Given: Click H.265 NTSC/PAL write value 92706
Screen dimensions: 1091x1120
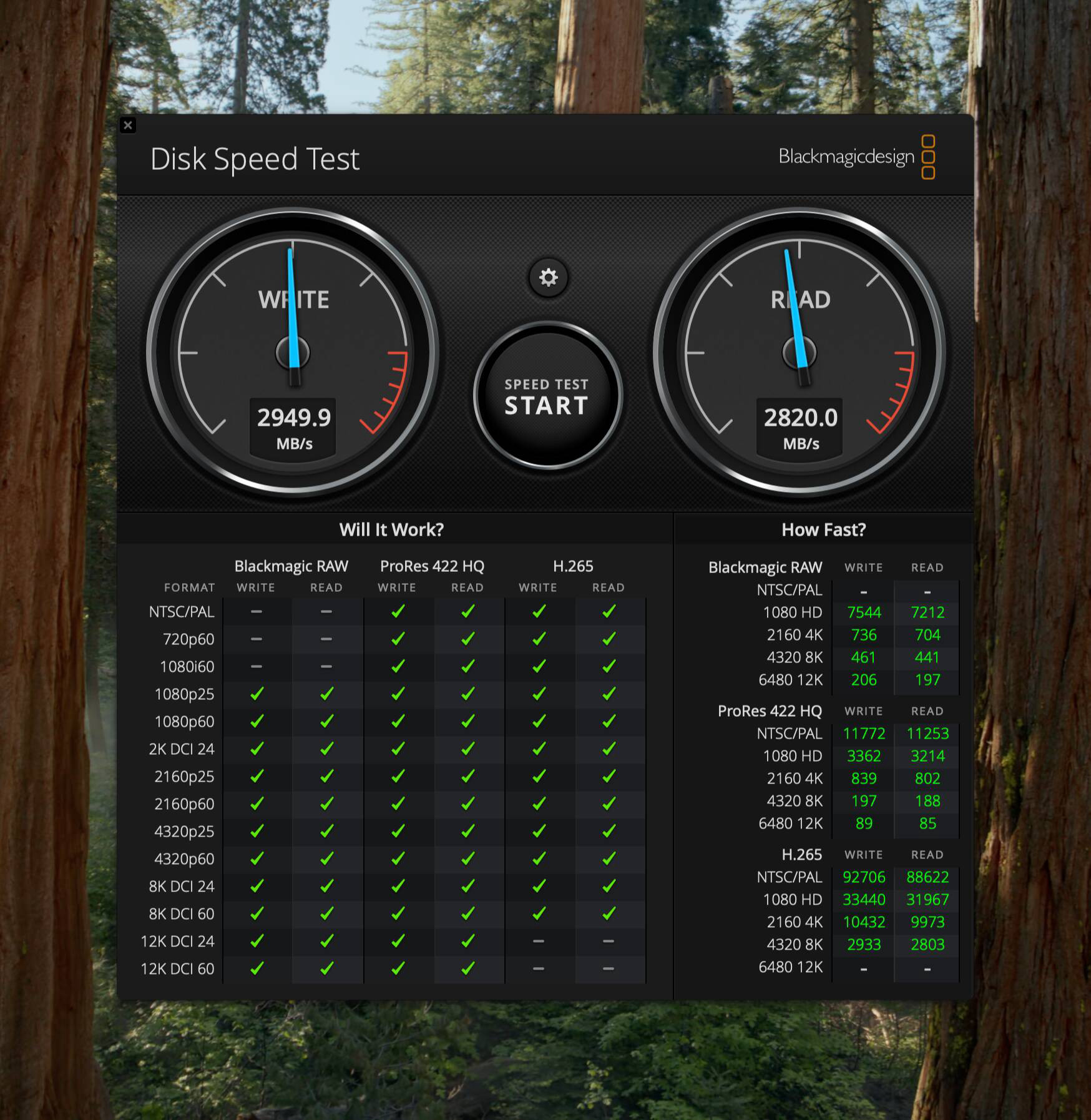Looking at the screenshot, I should pos(864,877).
